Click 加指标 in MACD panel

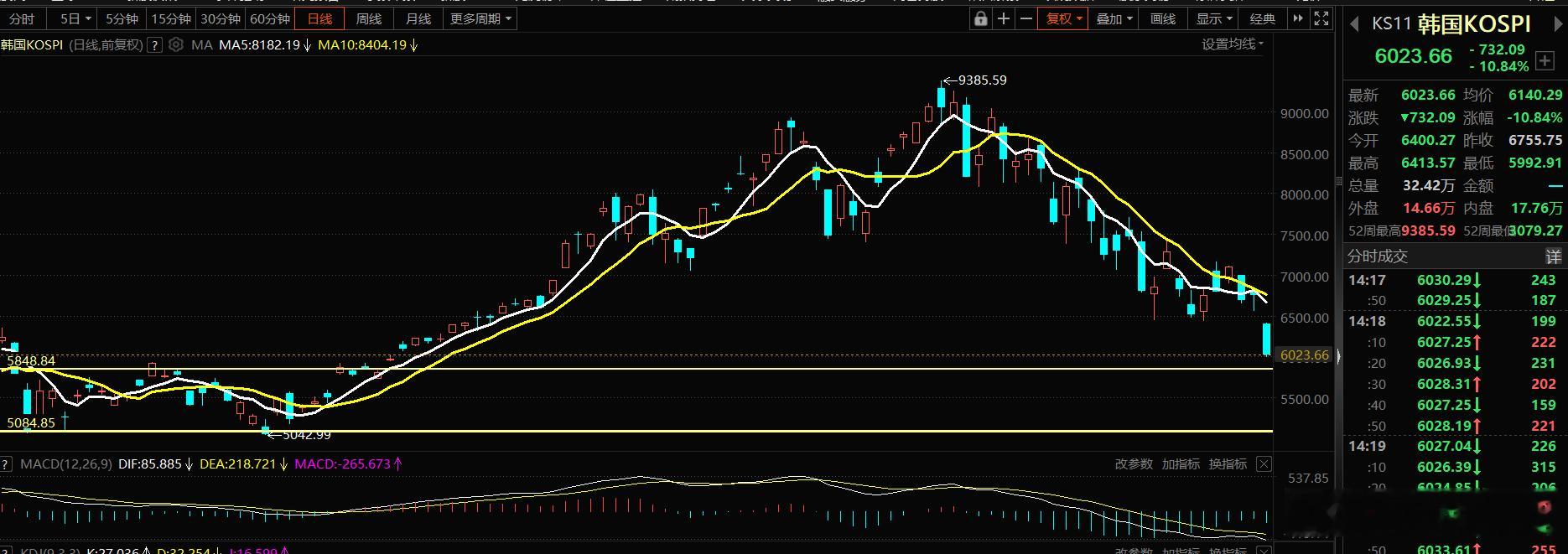coord(1181,463)
